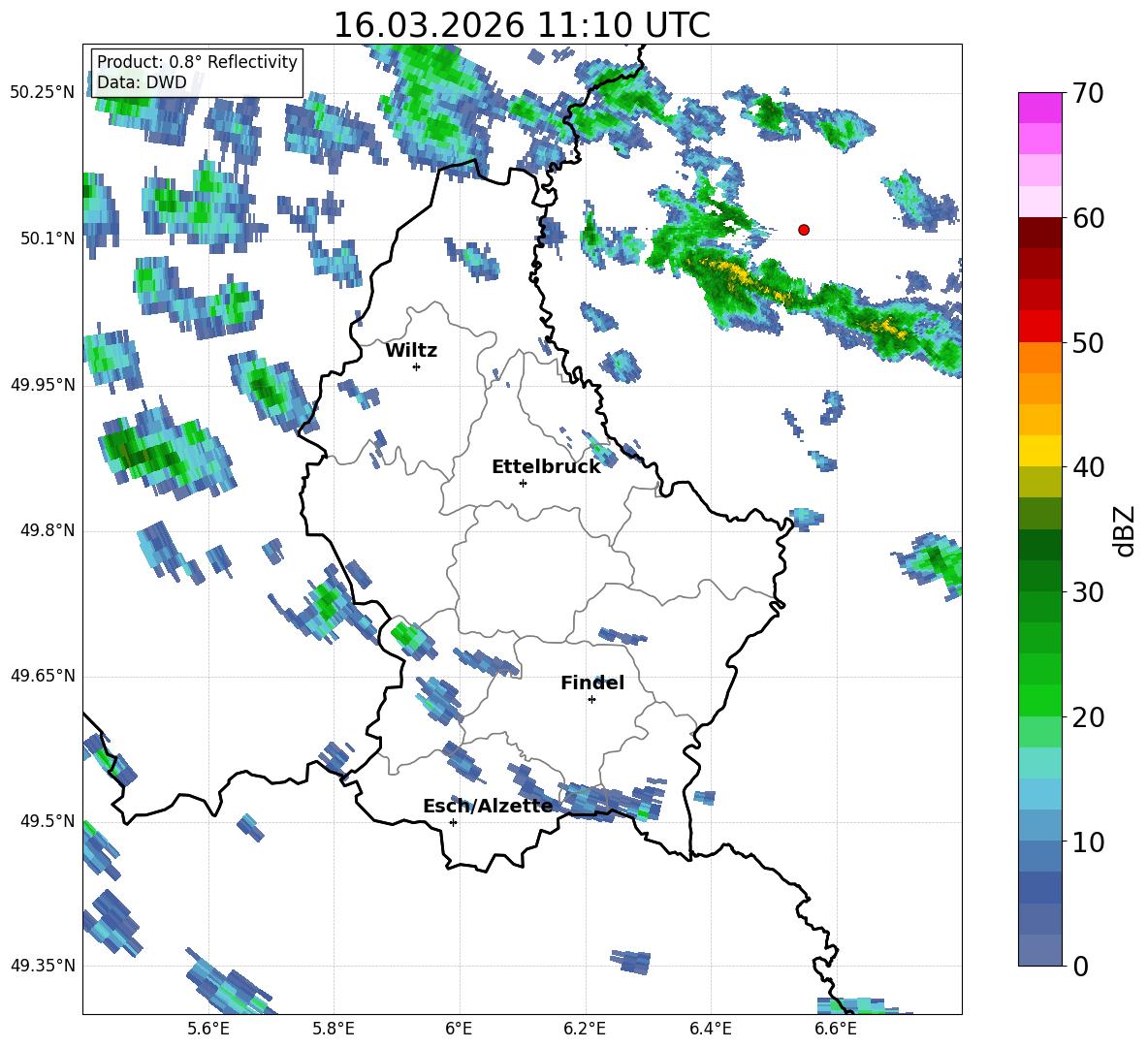Click the colorbar value 30

coord(1088,592)
